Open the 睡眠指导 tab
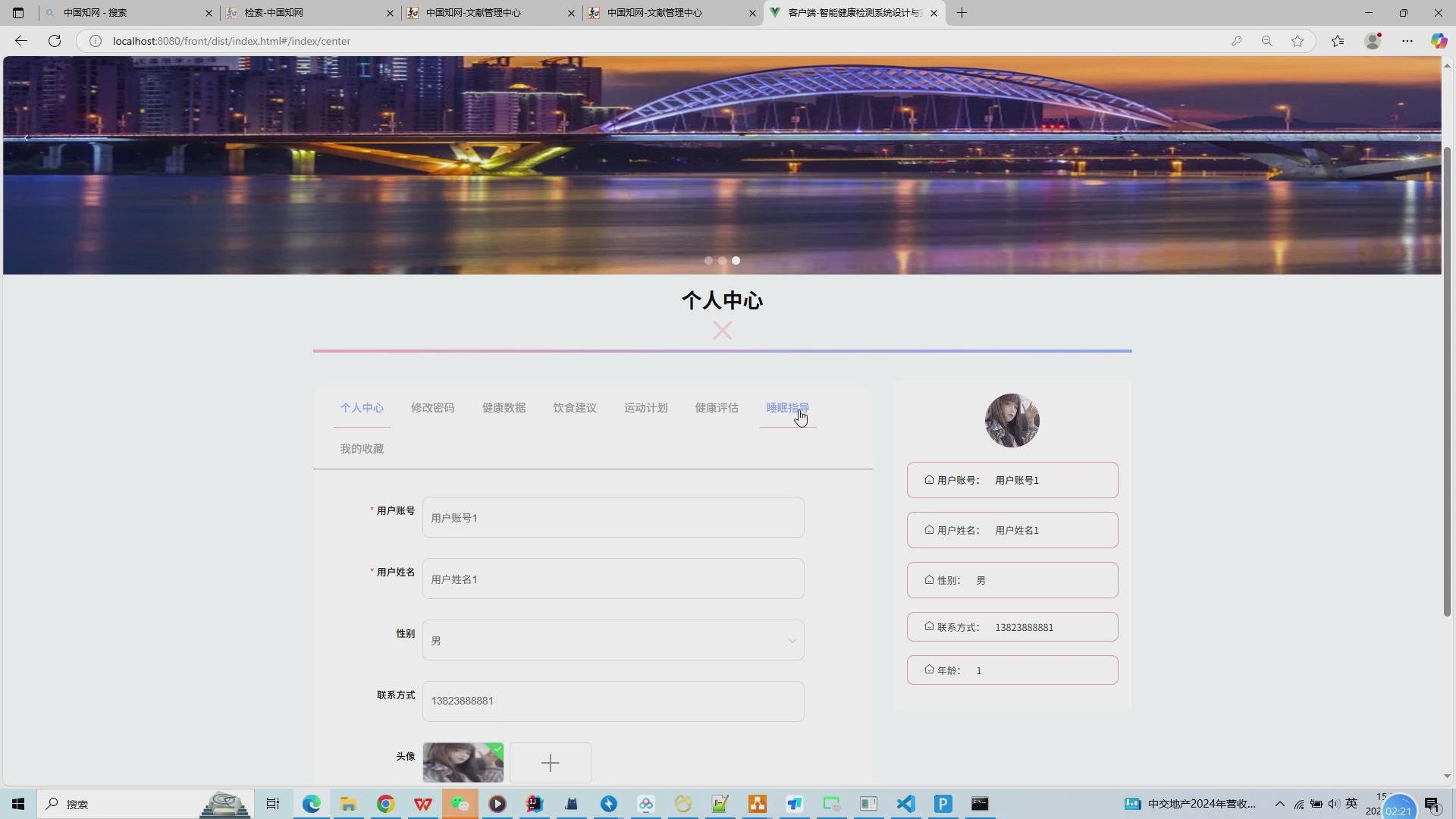This screenshot has height=819, width=1456. click(x=786, y=408)
